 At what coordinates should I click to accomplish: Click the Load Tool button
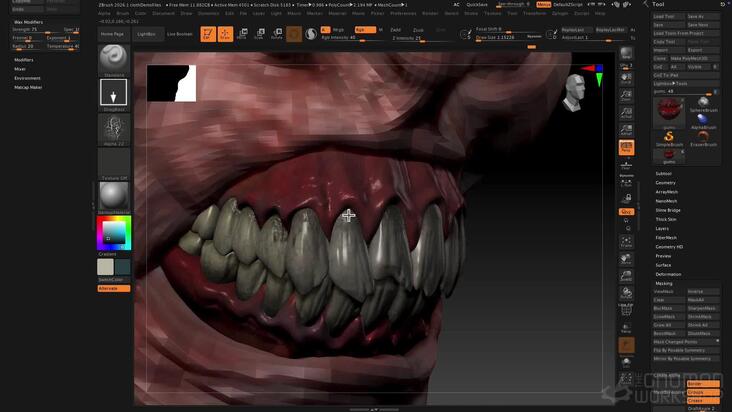pos(669,16)
